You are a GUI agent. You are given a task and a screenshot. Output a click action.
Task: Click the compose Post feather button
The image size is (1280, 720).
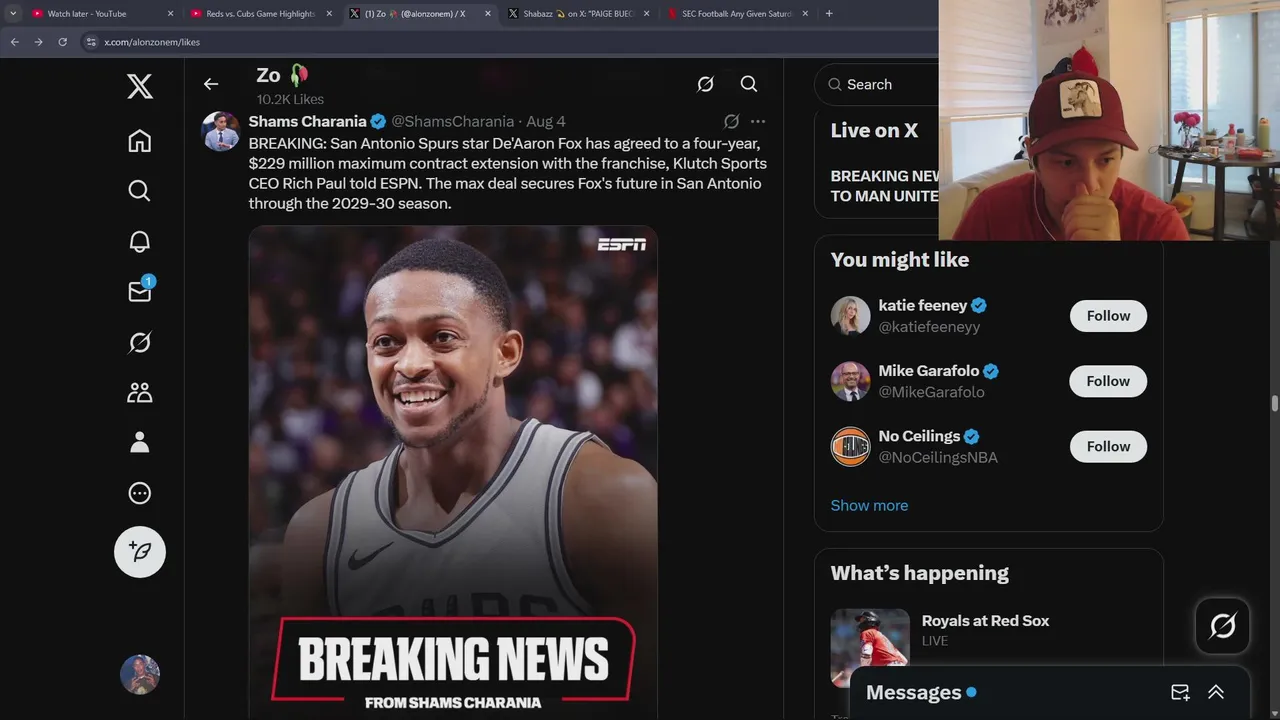pos(140,552)
